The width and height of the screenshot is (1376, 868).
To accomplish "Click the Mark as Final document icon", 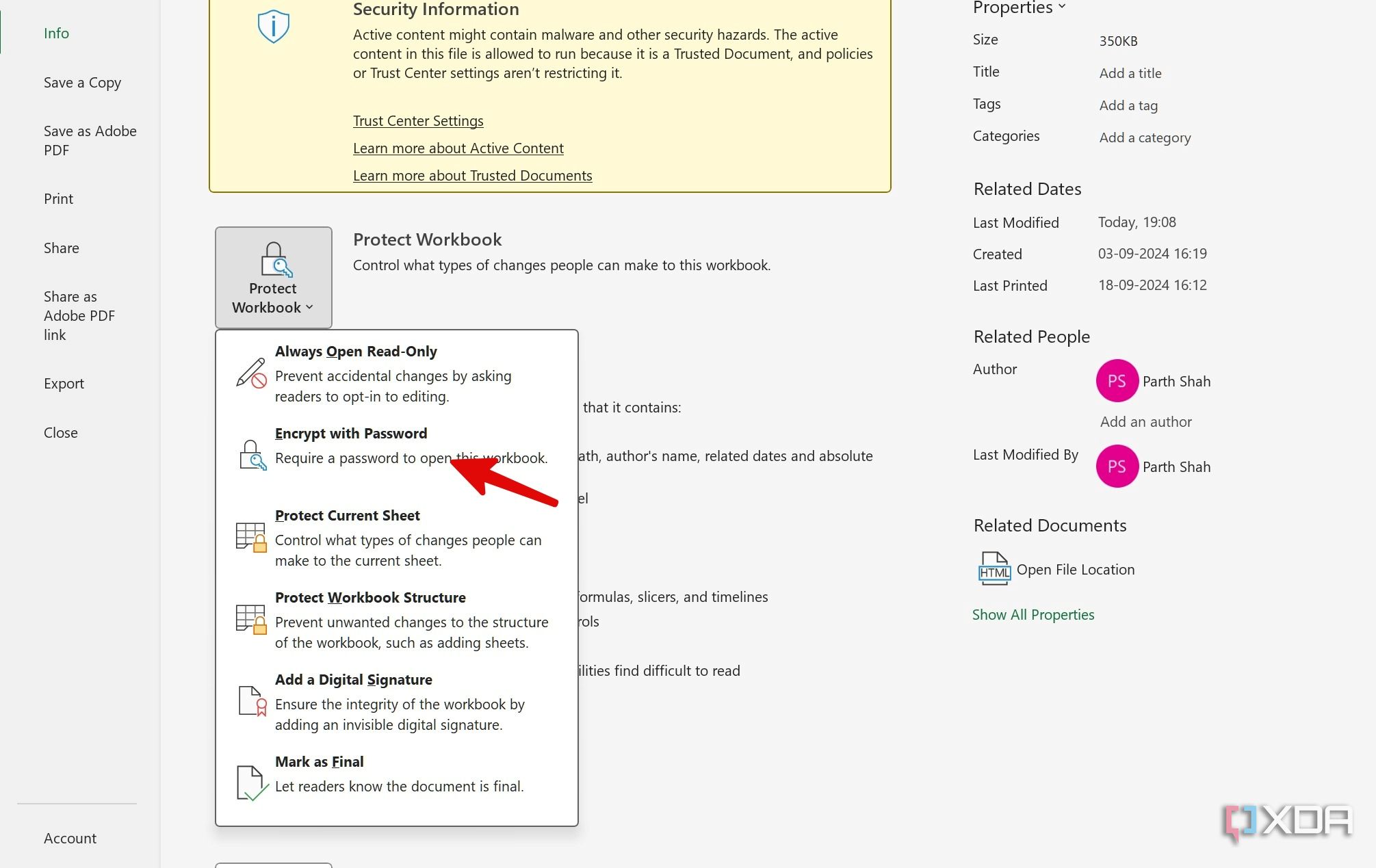I will click(251, 782).
